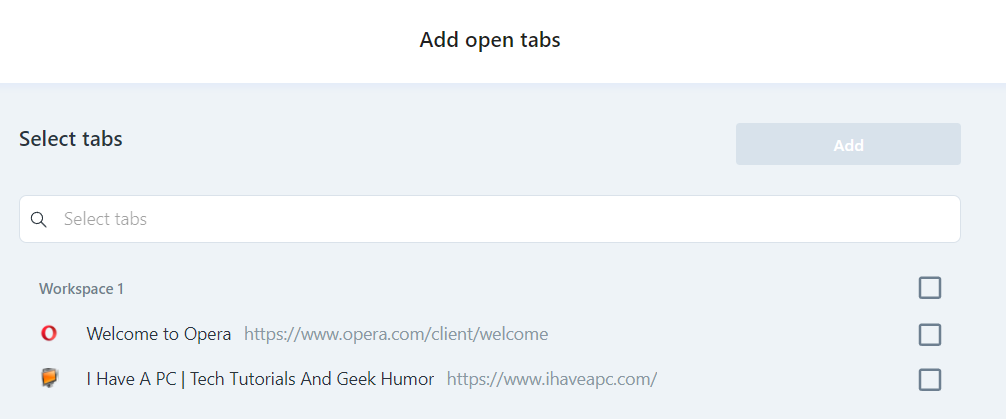The image size is (1006, 419).
Task: Click the bold Select tabs heading
Action: [x=71, y=139]
